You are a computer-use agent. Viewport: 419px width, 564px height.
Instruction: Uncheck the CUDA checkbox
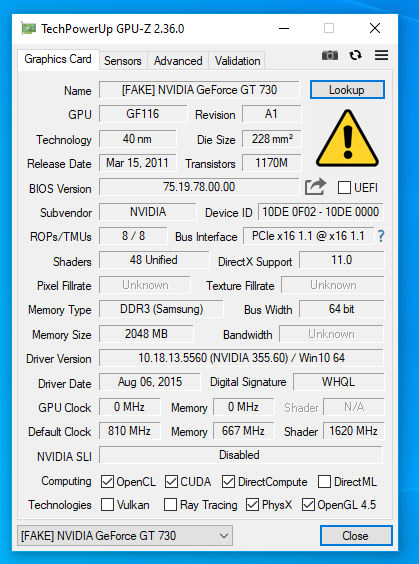tap(171, 482)
